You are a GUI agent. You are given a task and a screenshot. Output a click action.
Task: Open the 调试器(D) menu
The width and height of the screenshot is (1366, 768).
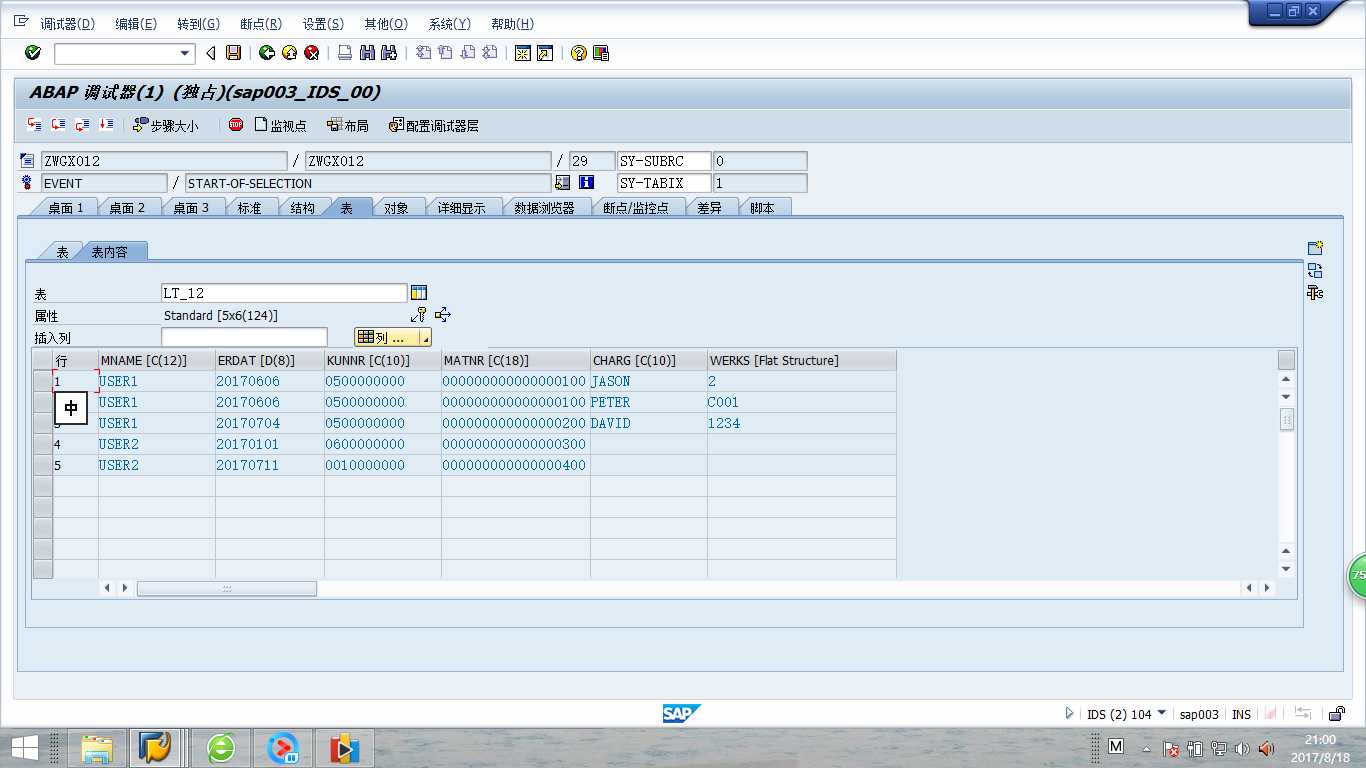pyautogui.click(x=67, y=24)
